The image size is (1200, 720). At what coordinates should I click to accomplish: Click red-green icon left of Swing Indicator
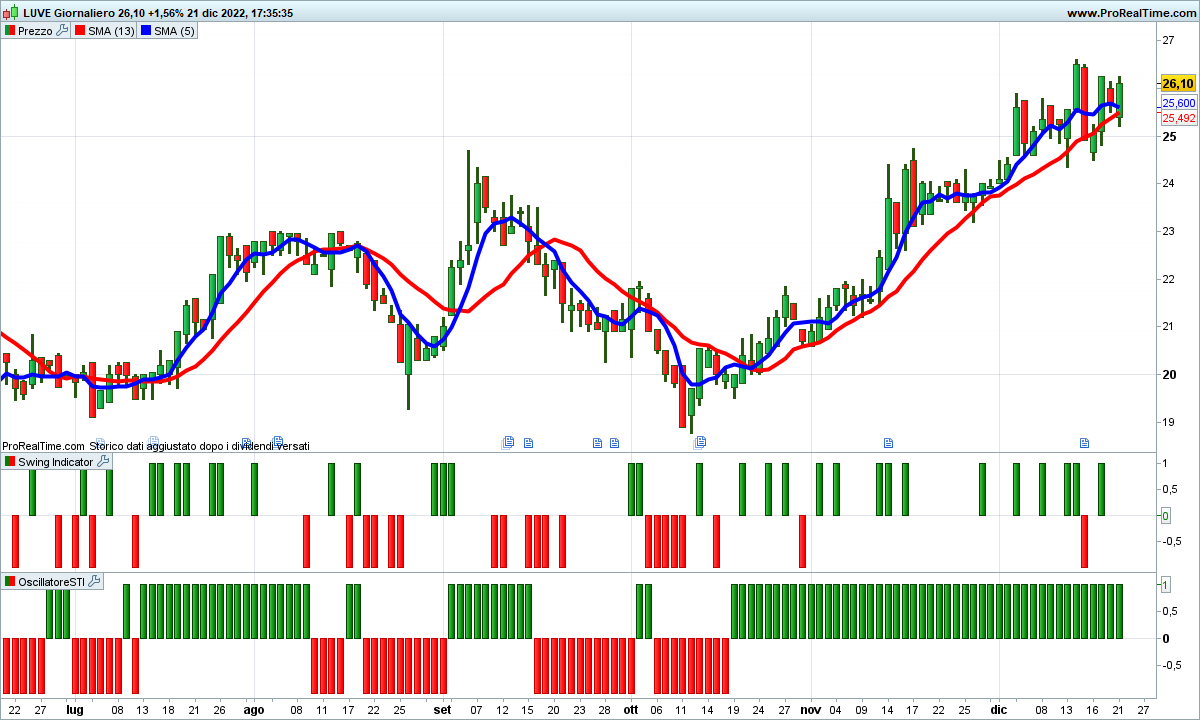coord(9,462)
